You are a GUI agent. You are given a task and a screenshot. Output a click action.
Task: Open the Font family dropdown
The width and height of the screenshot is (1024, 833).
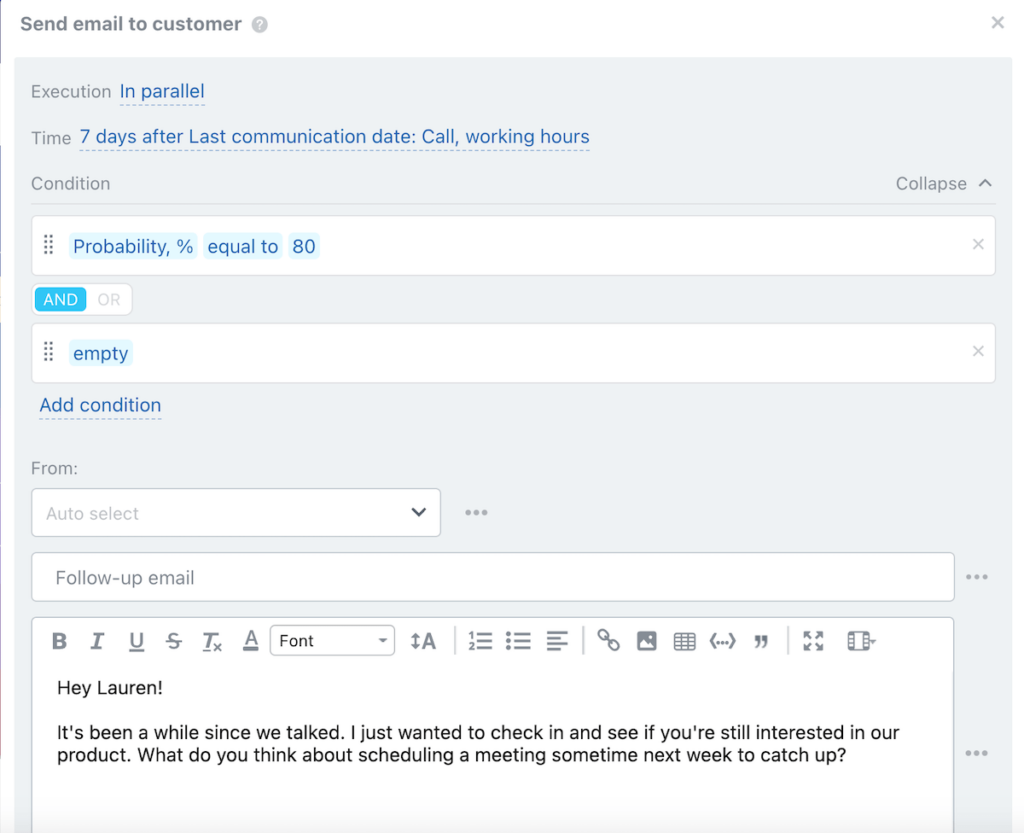(x=332, y=640)
